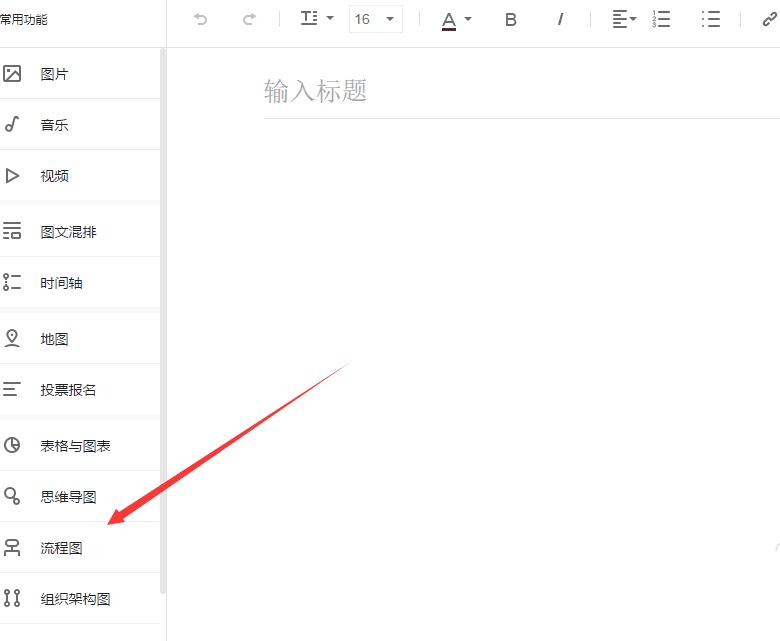Click the 输入标题 title field
780x641 pixels.
pyautogui.click(x=521, y=92)
